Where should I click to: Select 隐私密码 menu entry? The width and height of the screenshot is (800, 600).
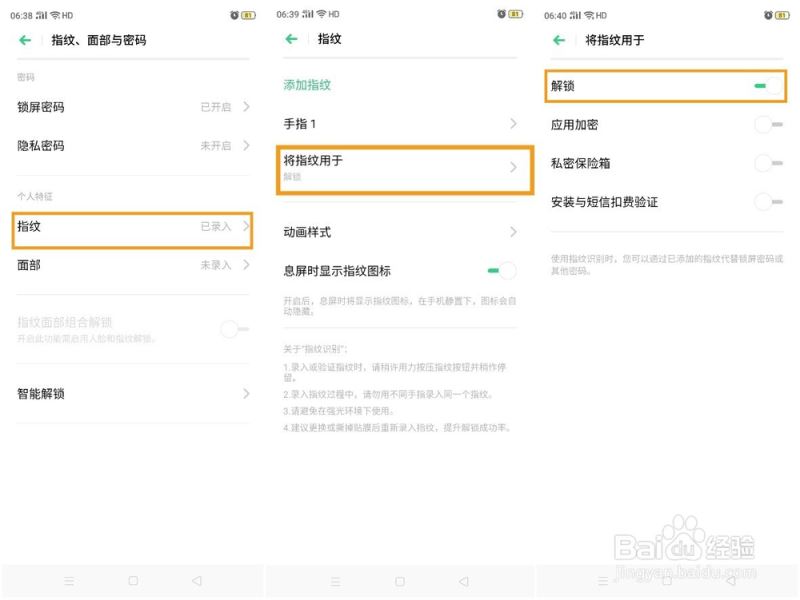(x=133, y=146)
